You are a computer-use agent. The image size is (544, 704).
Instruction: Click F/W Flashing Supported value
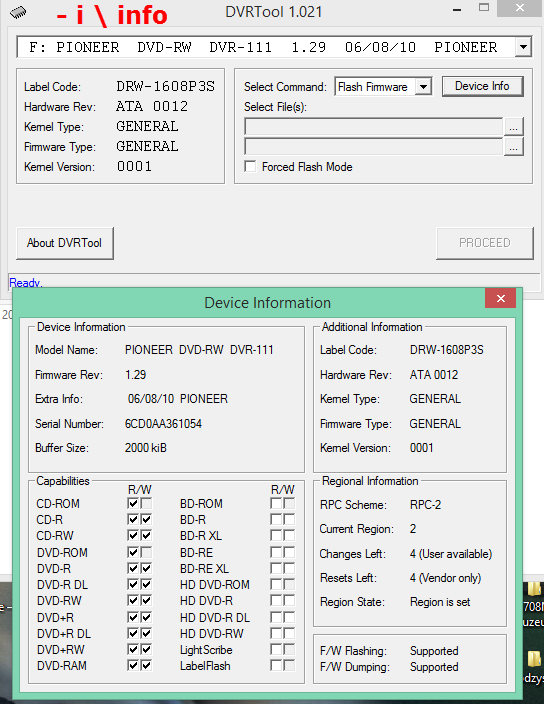[434, 651]
